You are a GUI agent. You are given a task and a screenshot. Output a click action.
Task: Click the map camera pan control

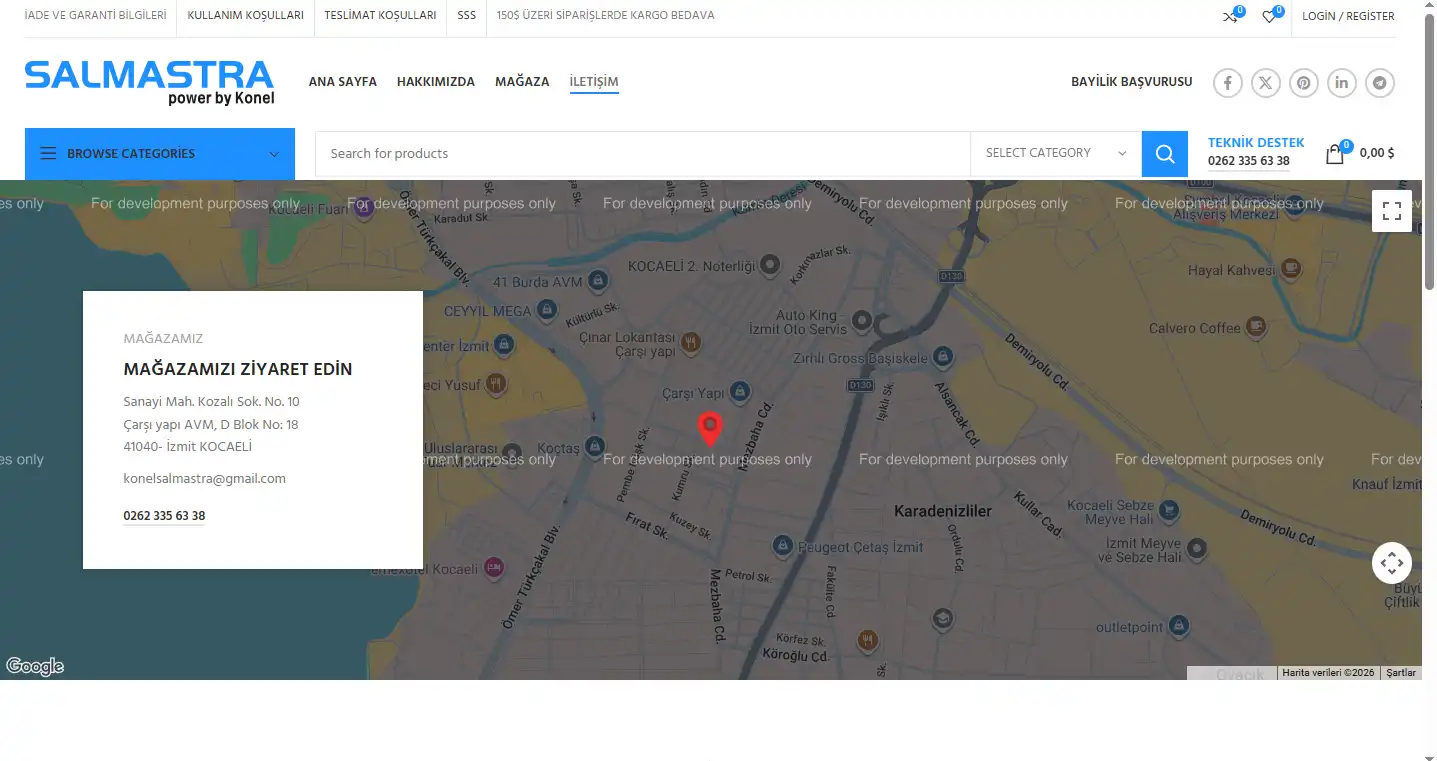coord(1392,563)
